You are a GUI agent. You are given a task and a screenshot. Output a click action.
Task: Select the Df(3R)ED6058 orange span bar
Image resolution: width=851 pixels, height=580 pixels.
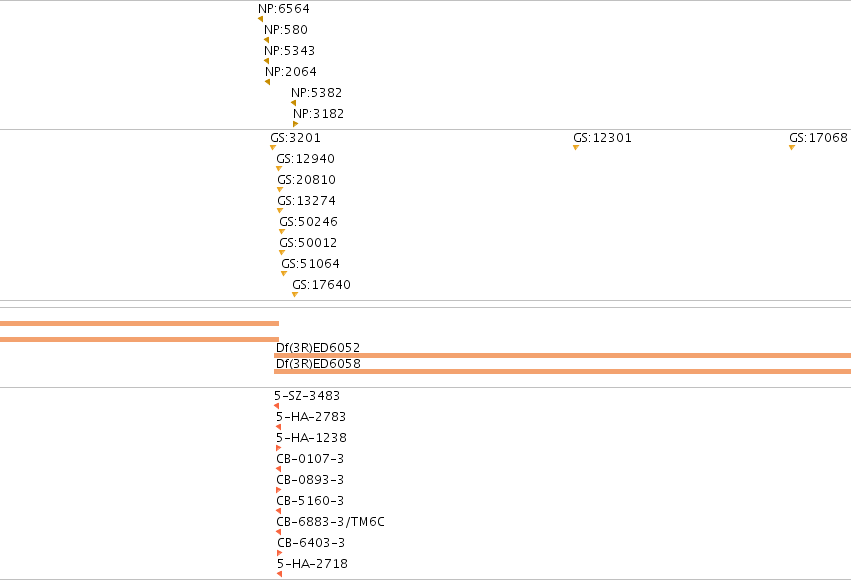pos(563,372)
